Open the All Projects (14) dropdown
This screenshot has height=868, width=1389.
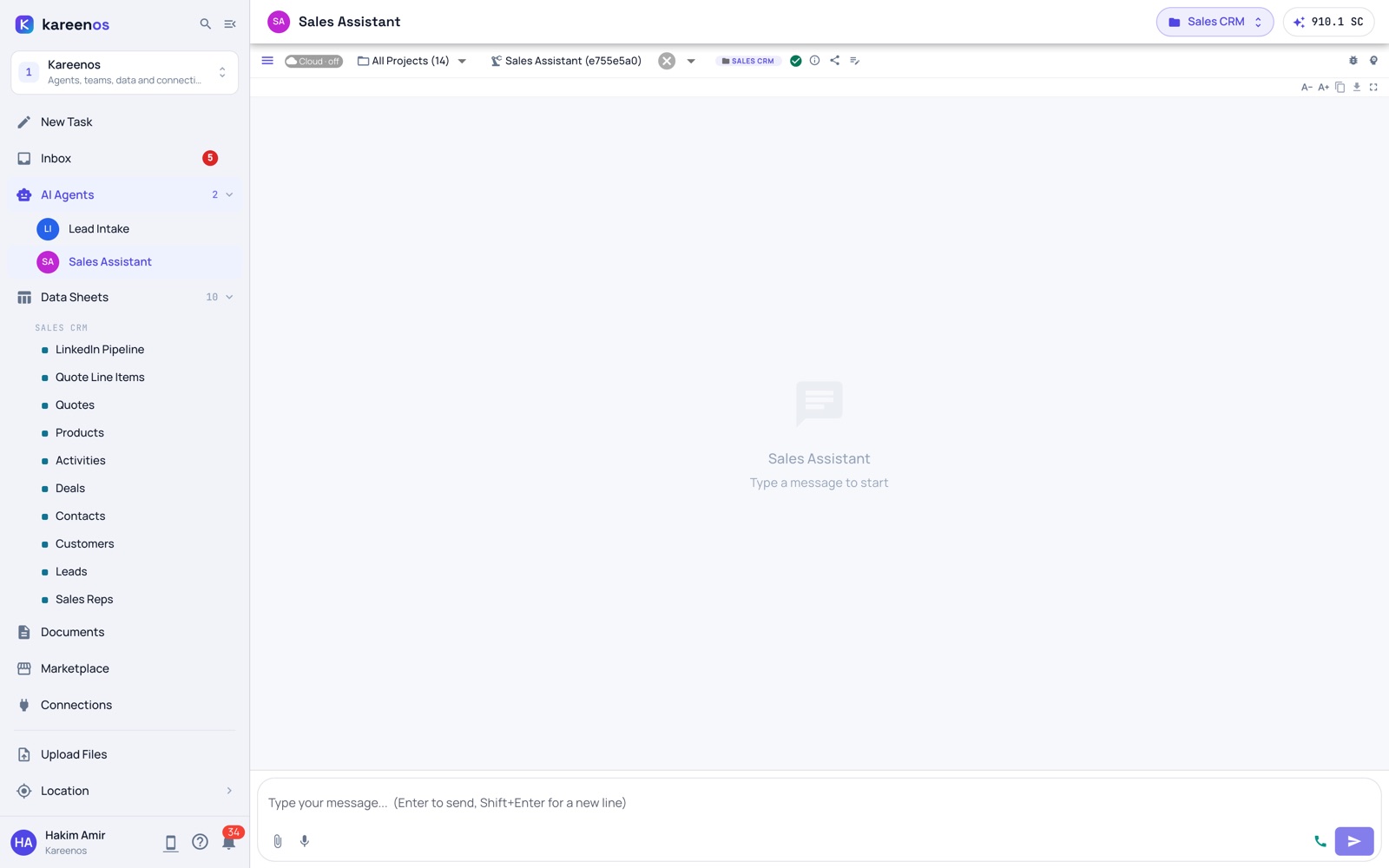point(412,61)
